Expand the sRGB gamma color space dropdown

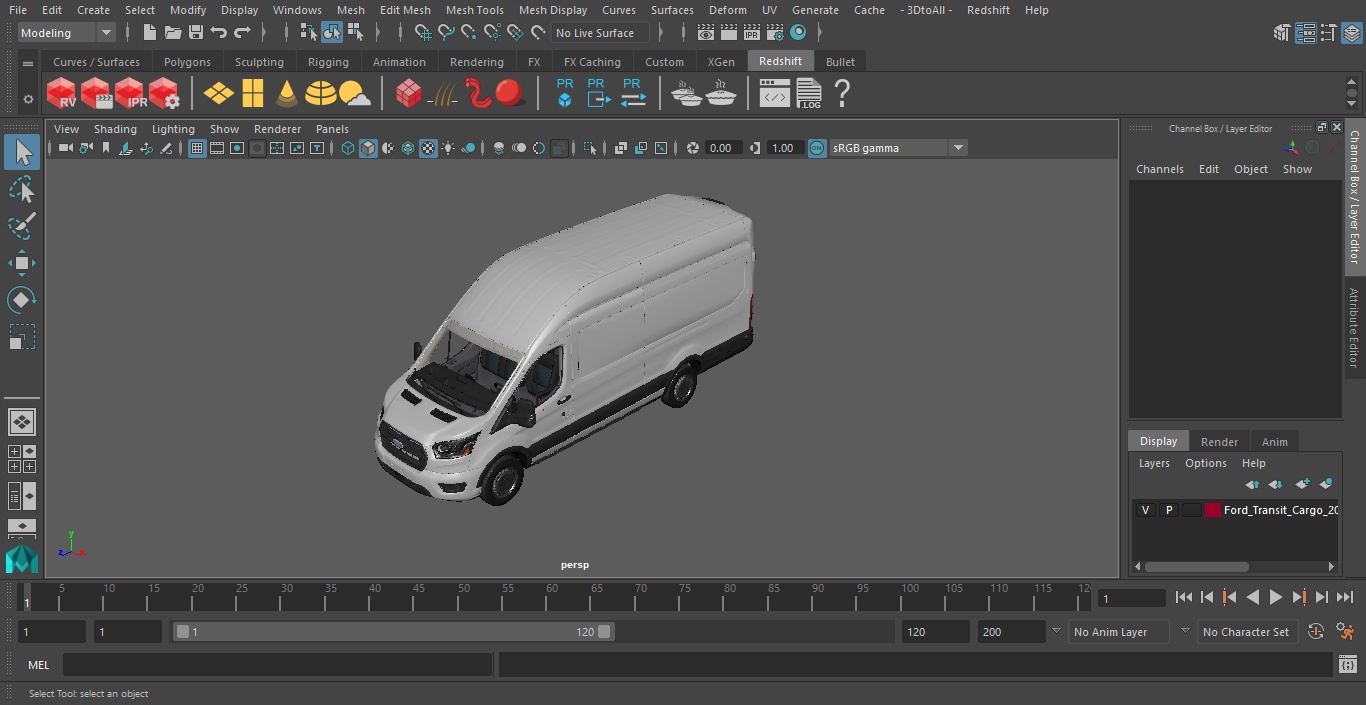click(957, 148)
